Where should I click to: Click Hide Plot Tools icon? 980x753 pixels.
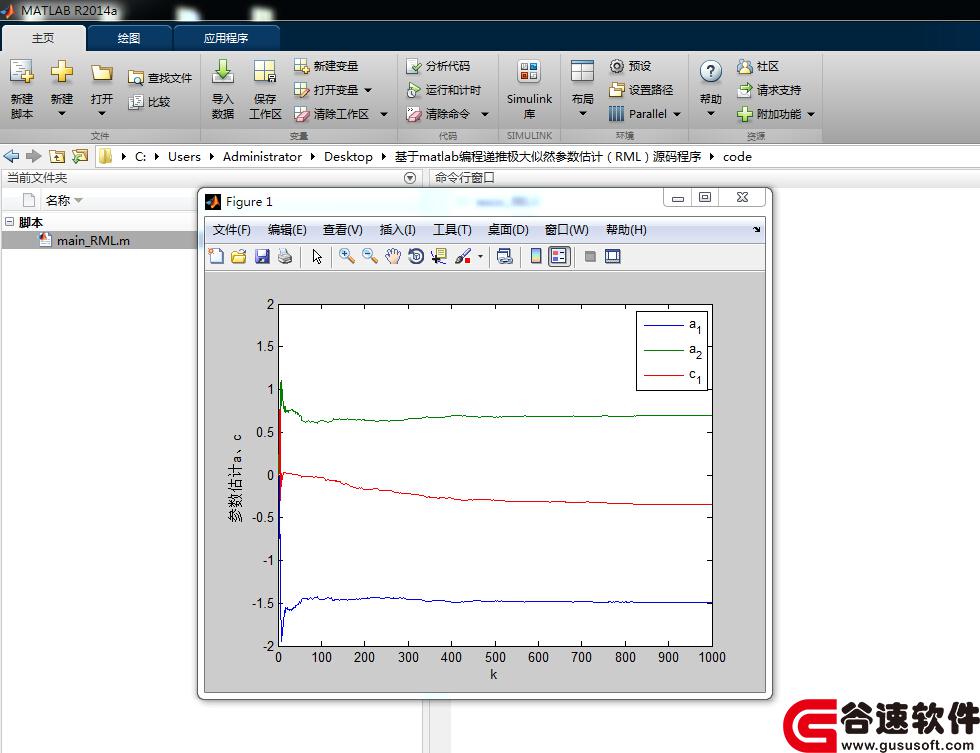pyautogui.click(x=589, y=256)
